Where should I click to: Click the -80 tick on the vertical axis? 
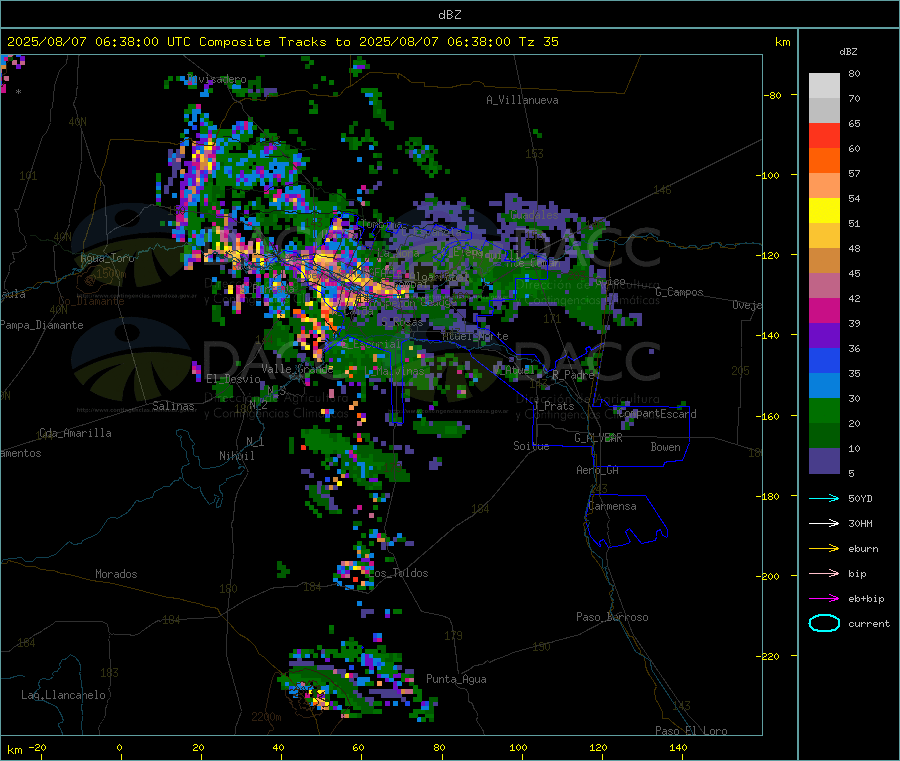(x=772, y=95)
